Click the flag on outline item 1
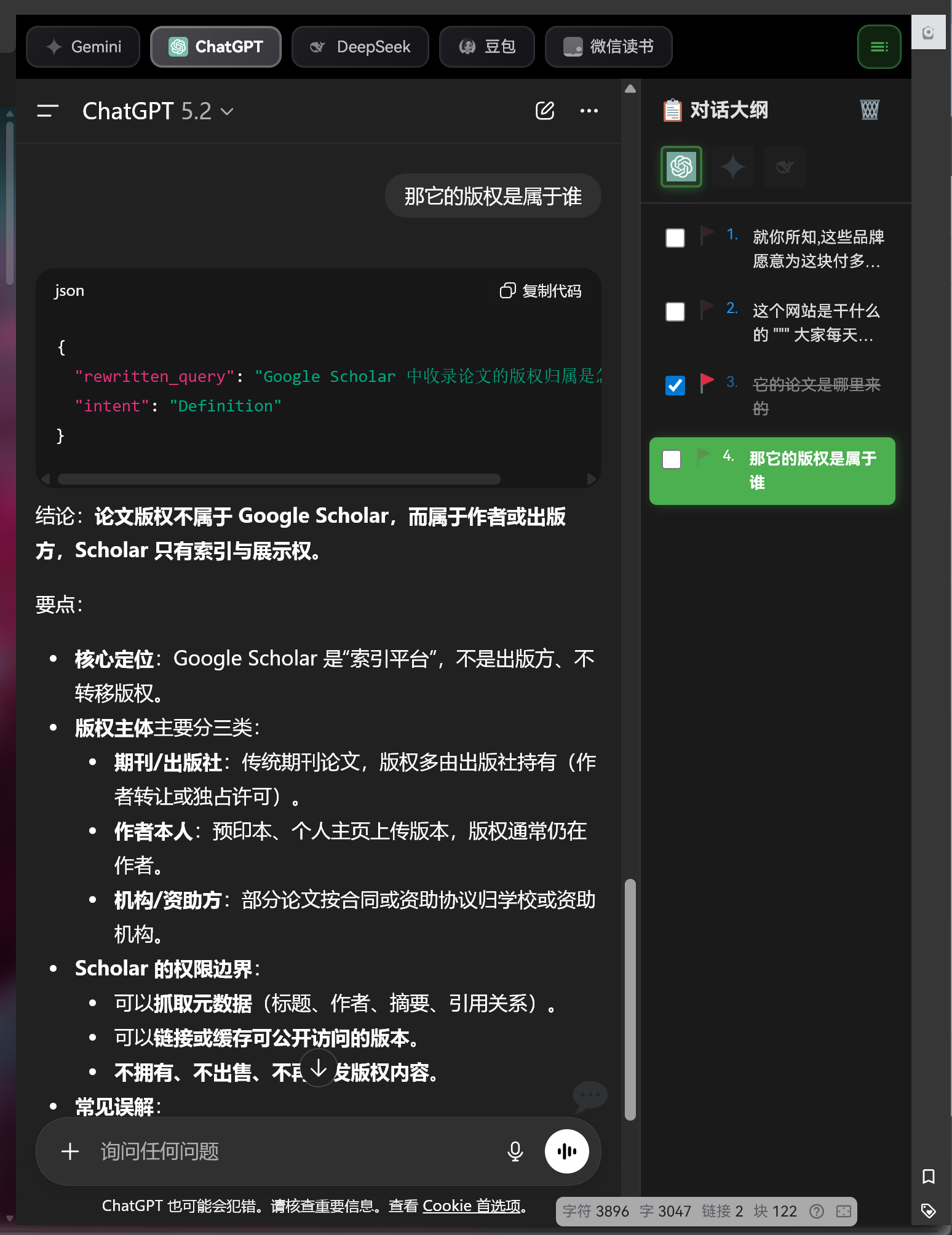Viewport: 952px width, 1235px height. [707, 236]
